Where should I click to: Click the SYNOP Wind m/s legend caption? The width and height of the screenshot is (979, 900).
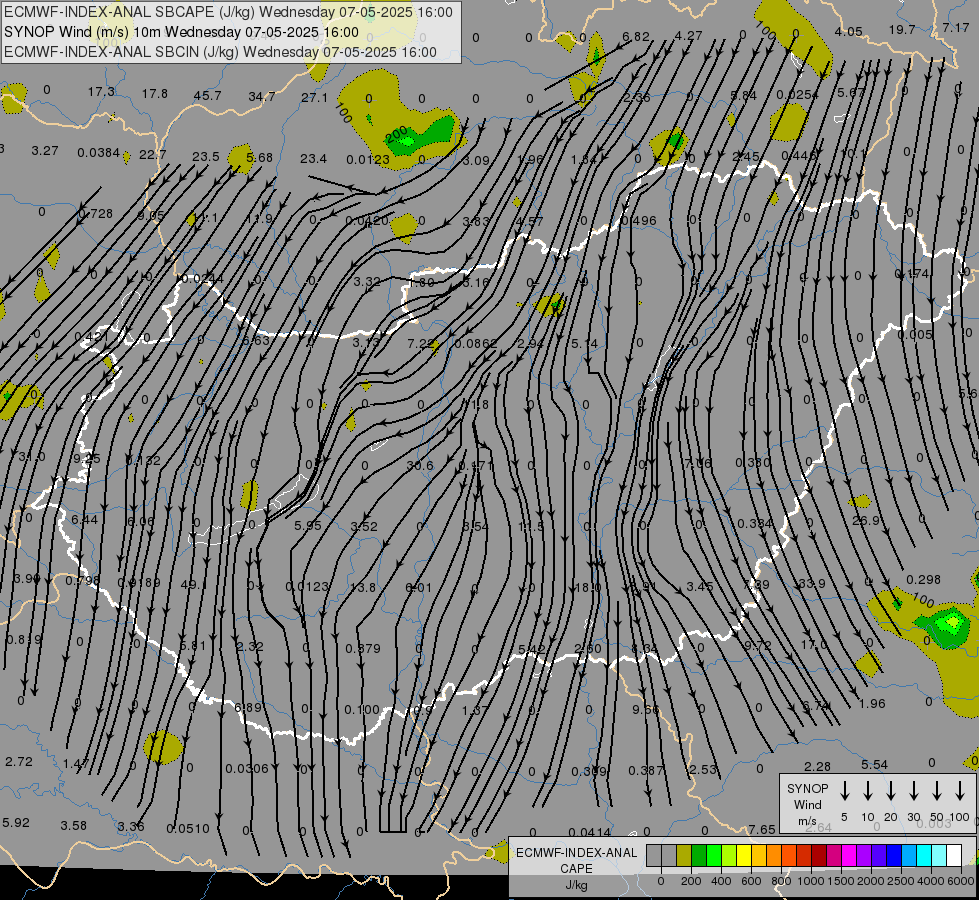point(807,804)
